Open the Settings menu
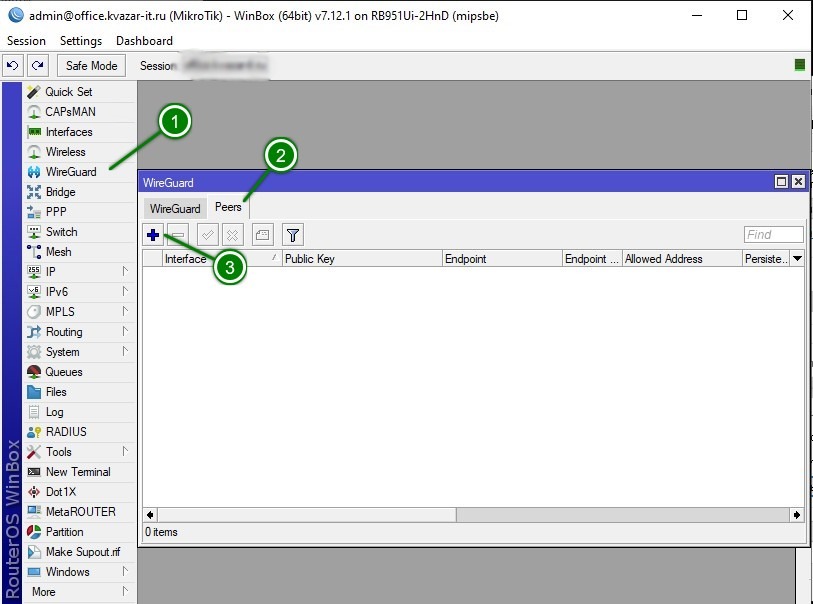Image resolution: width=813 pixels, height=604 pixels. (x=81, y=41)
